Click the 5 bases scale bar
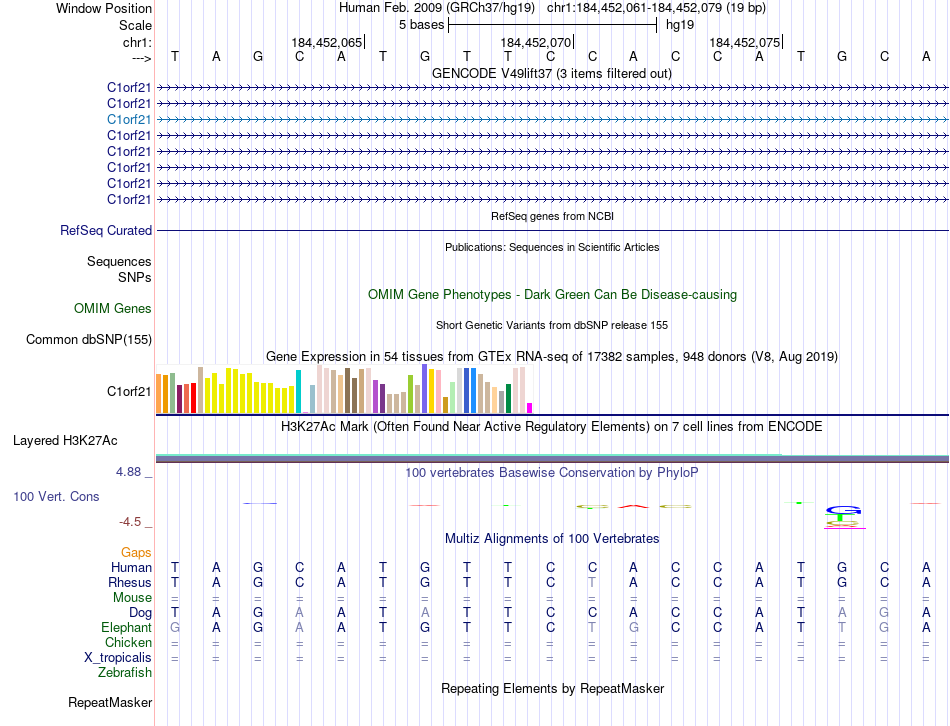Screen dimensions: 950x726 [x=552, y=25]
